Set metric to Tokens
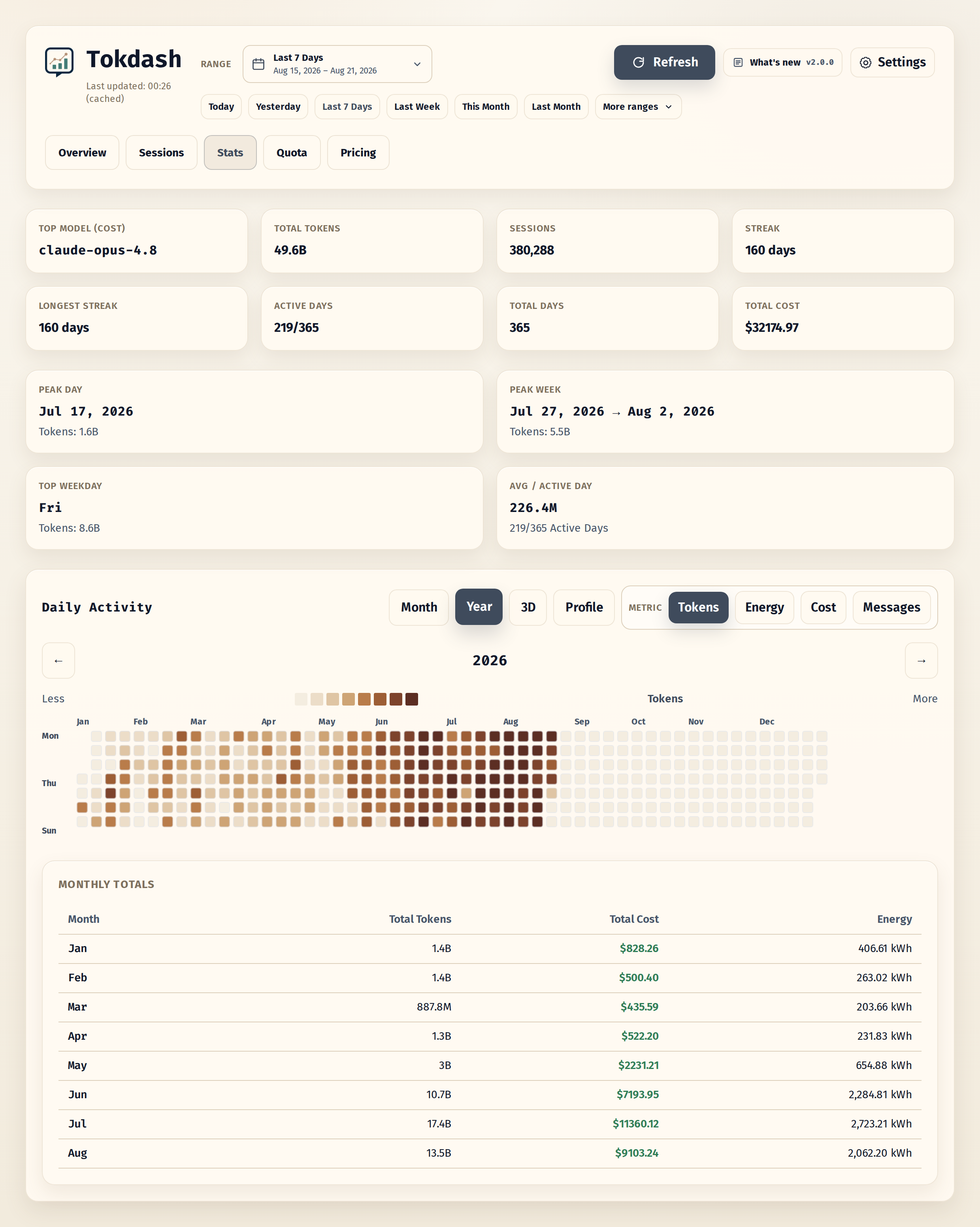Image resolution: width=980 pixels, height=1227 pixels. tap(698, 607)
